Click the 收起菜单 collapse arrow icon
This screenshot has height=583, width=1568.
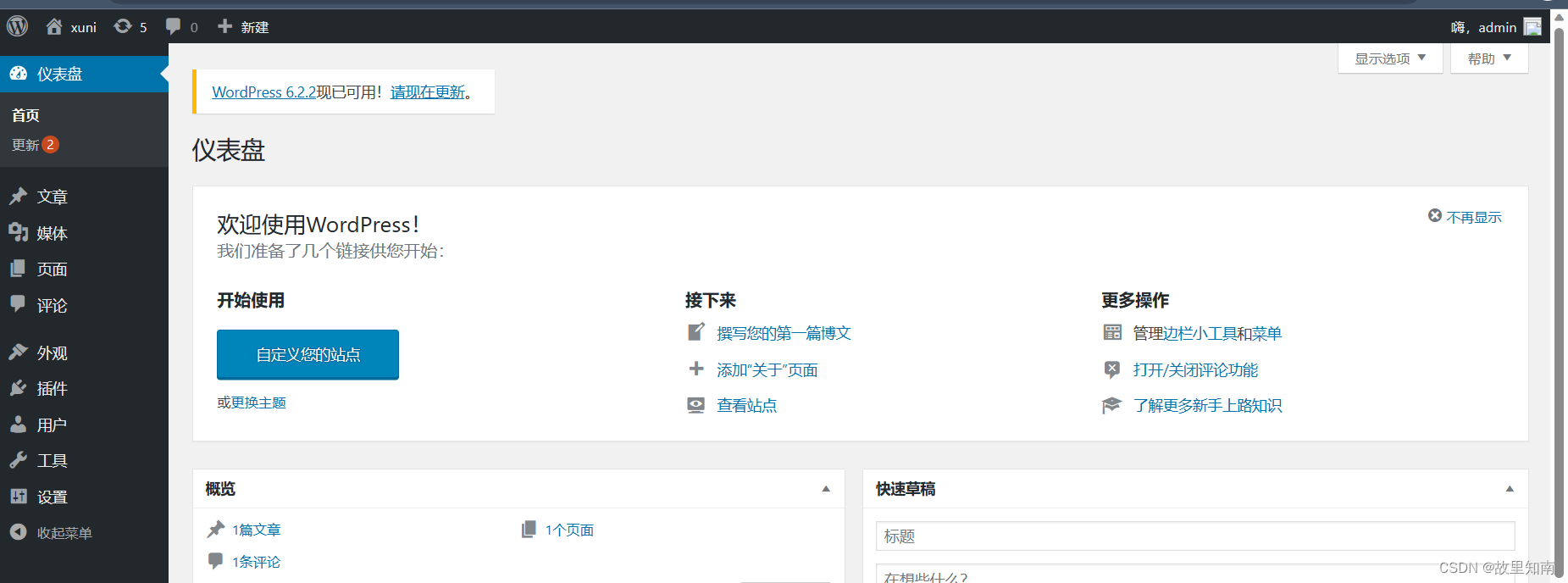pyautogui.click(x=19, y=532)
